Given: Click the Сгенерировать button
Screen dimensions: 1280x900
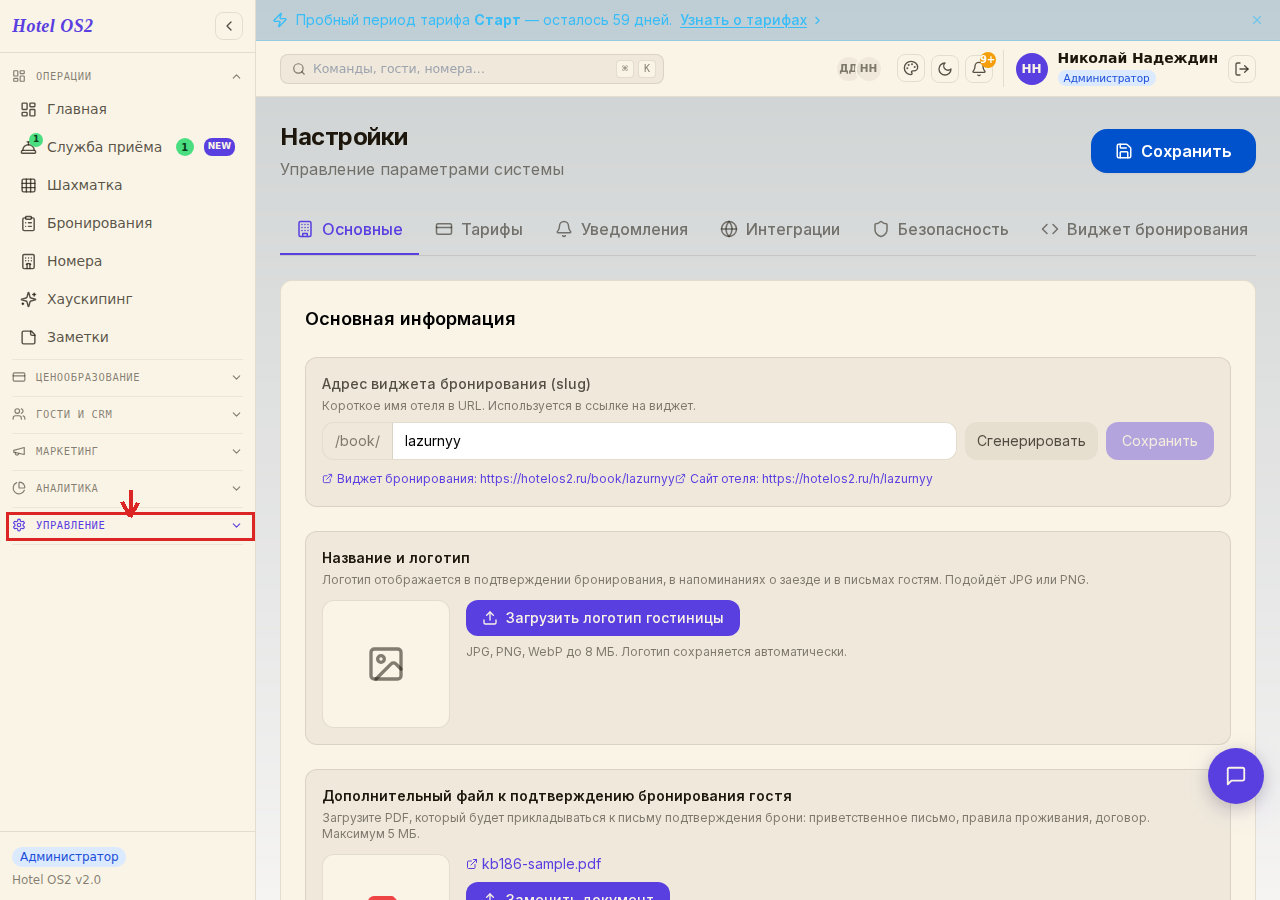Looking at the screenshot, I should [x=1031, y=441].
